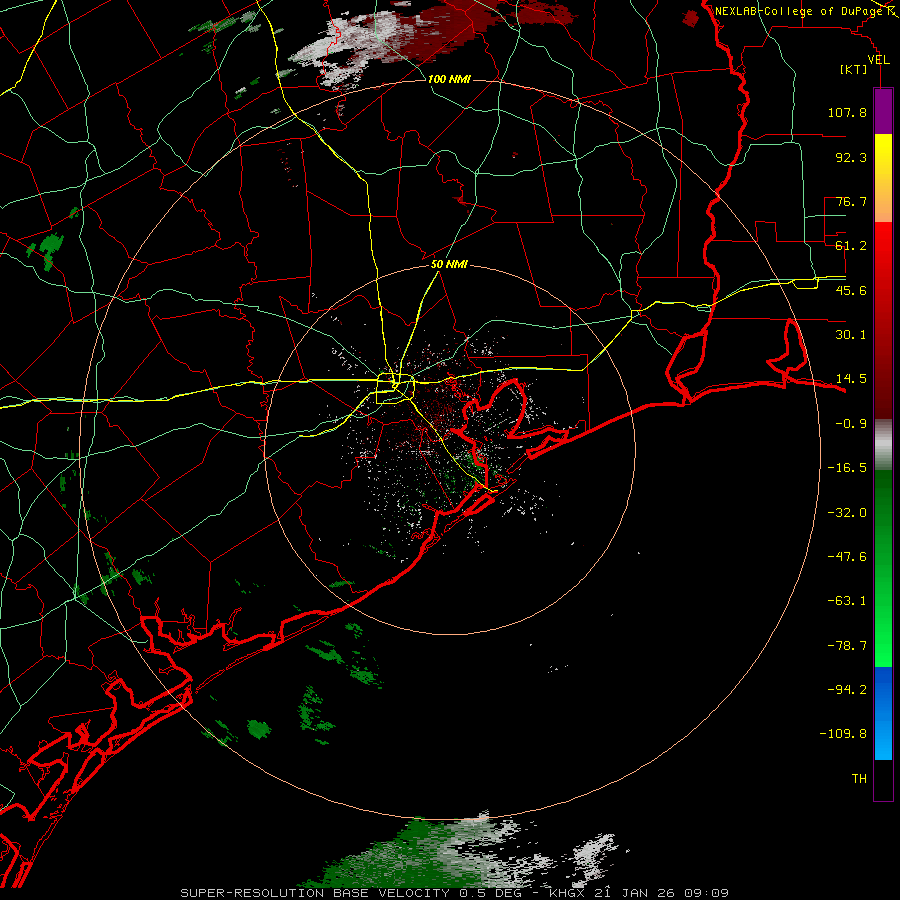
Task: Click the 14.5 velocity scale label
Action: pyautogui.click(x=851, y=379)
